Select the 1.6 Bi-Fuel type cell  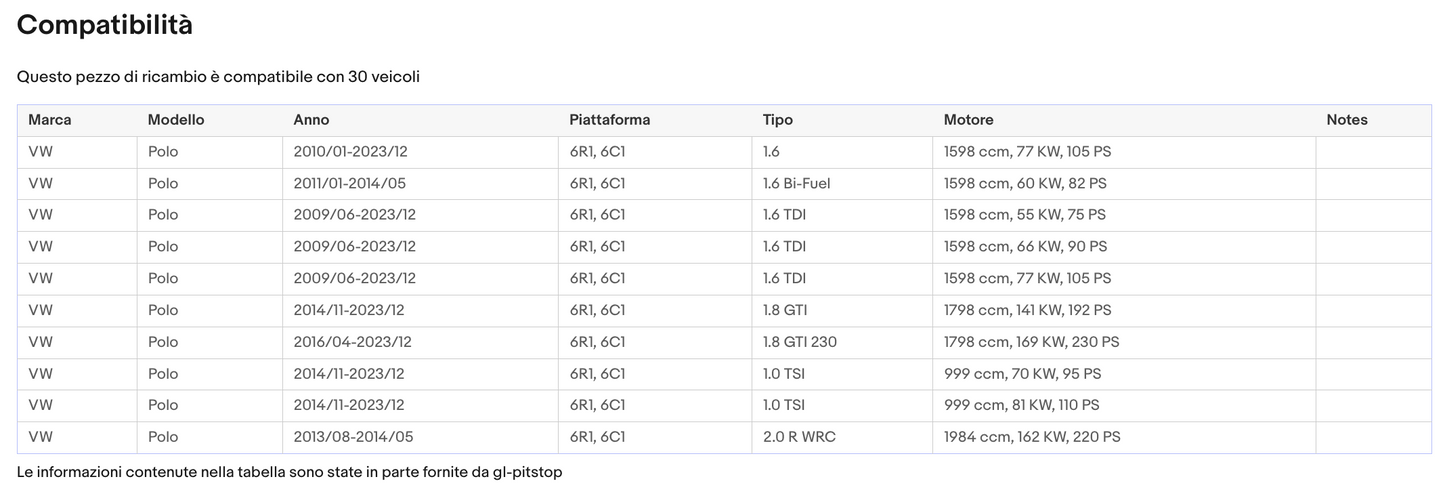(x=796, y=184)
